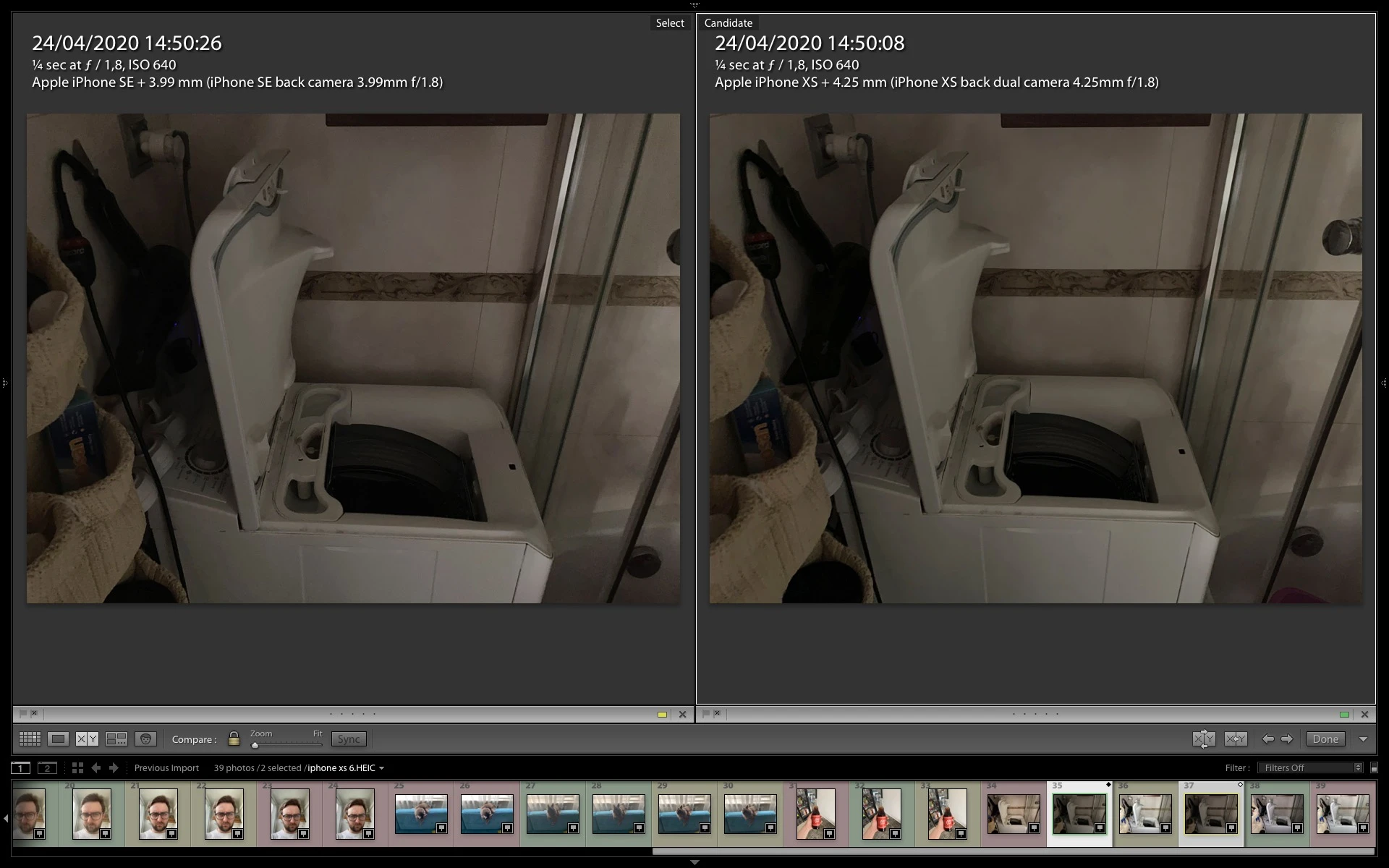Select previous photo as candidate
The height and width of the screenshot is (868, 1389).
[x=1267, y=739]
